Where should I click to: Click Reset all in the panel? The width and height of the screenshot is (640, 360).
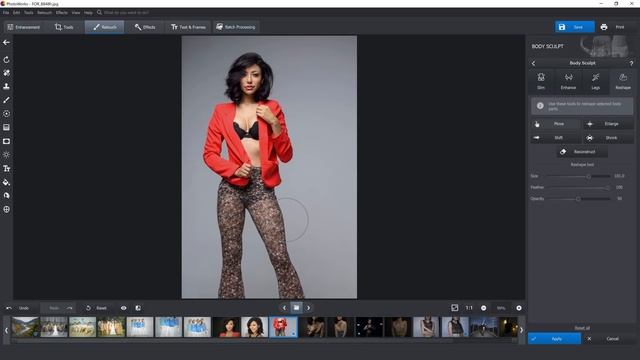click(x=582, y=328)
